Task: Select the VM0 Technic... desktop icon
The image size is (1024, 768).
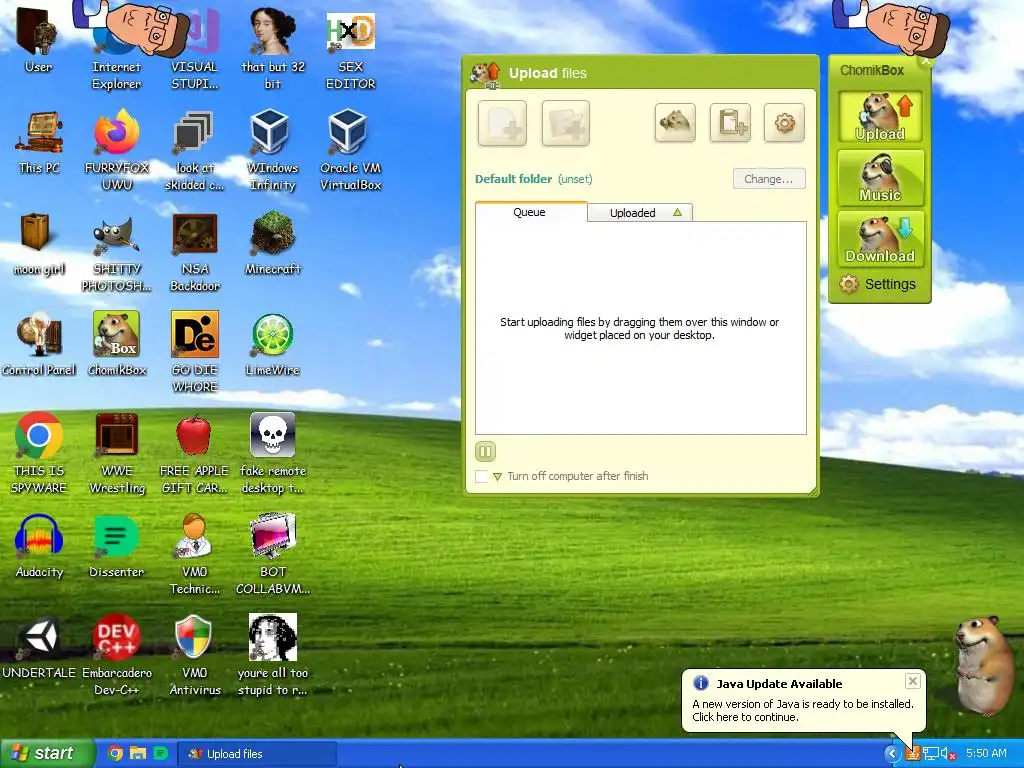Action: [195, 554]
